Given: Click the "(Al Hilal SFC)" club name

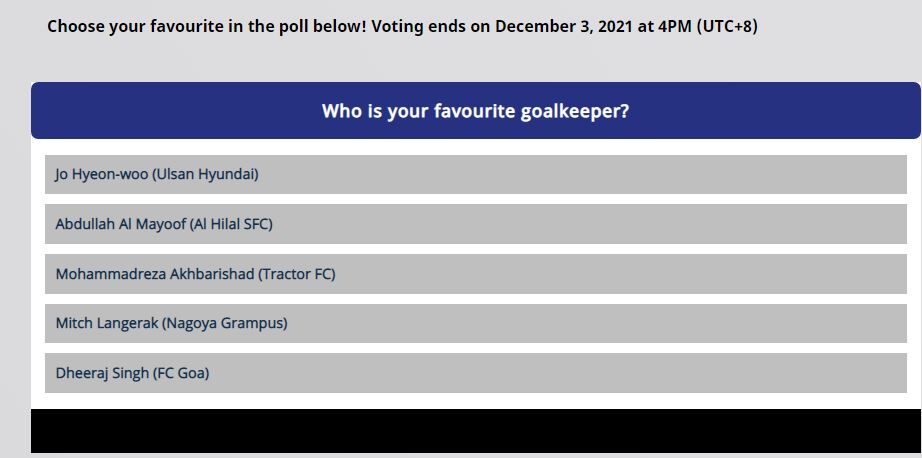Looking at the screenshot, I should (231, 224).
